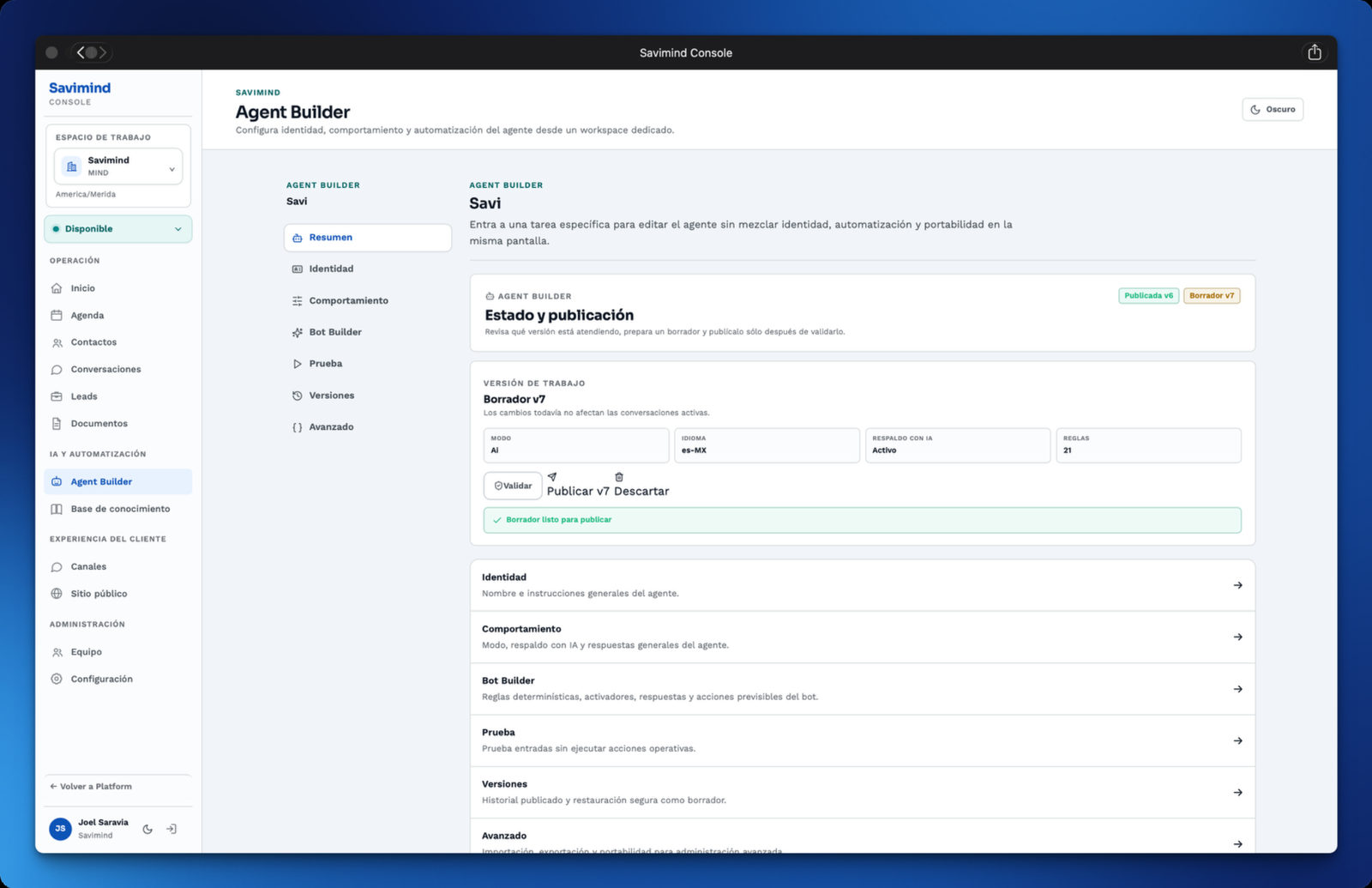Image resolution: width=1372 pixels, height=888 pixels.
Task: Click the Versiones history clock icon
Action: coord(297,396)
